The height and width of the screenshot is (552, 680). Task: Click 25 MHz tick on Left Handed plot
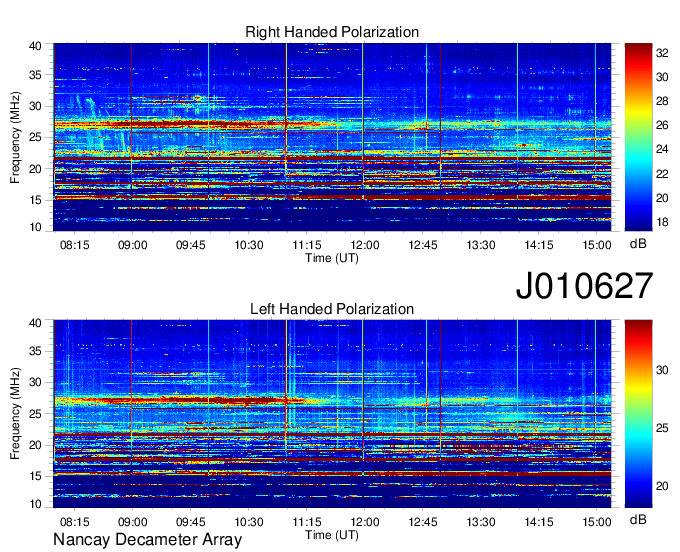coord(35,414)
